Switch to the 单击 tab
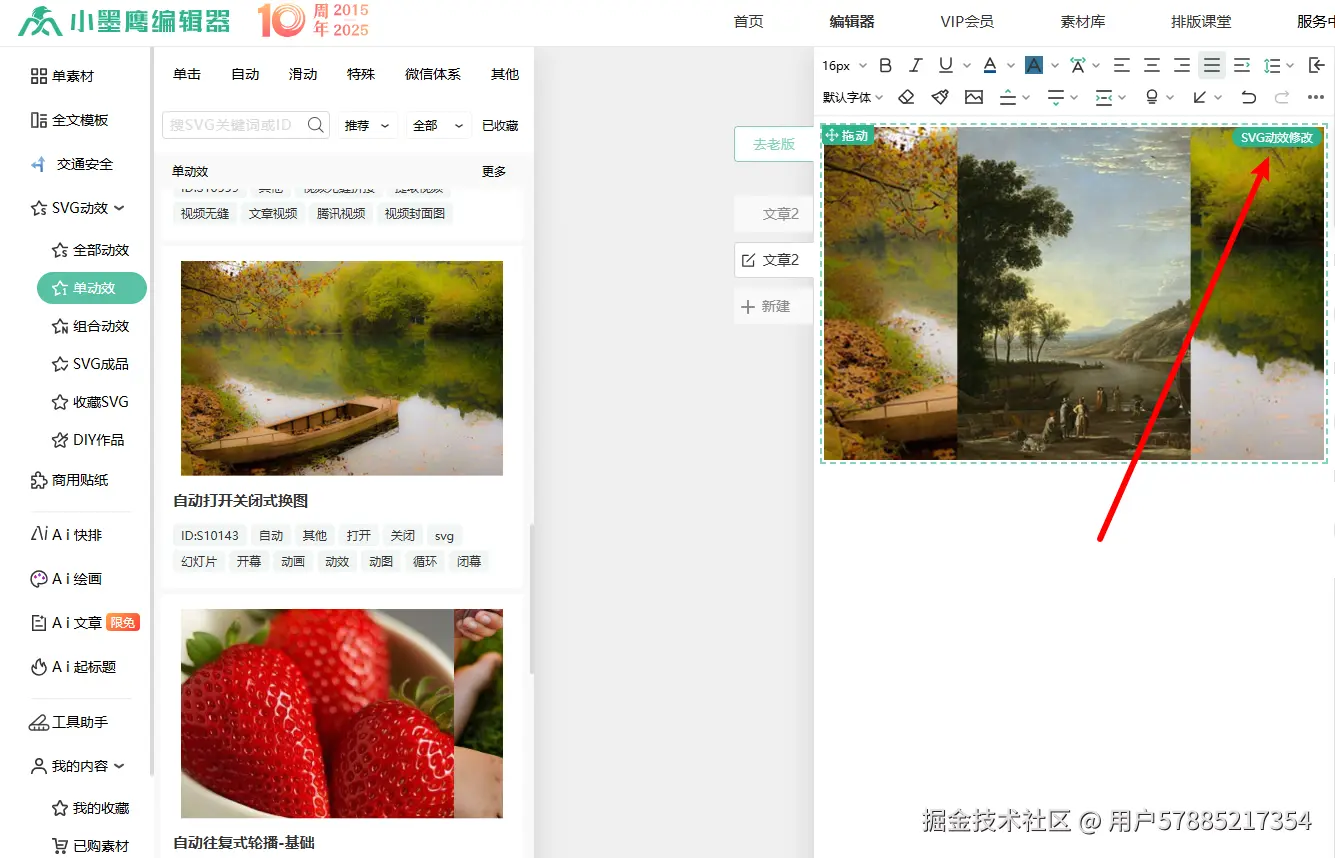The width and height of the screenshot is (1335, 858). [x=187, y=74]
